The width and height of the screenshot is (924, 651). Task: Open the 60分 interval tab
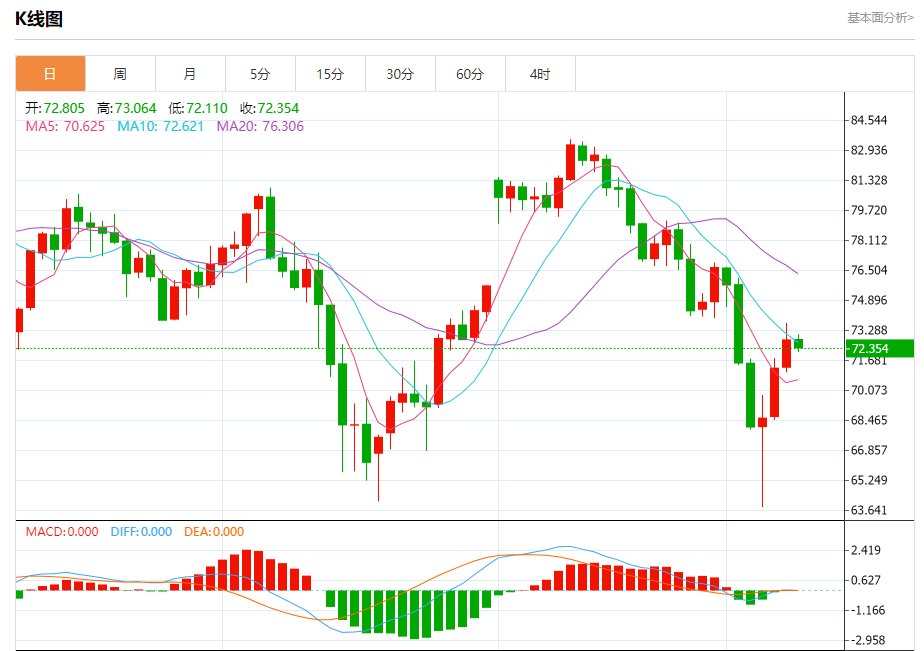click(471, 74)
